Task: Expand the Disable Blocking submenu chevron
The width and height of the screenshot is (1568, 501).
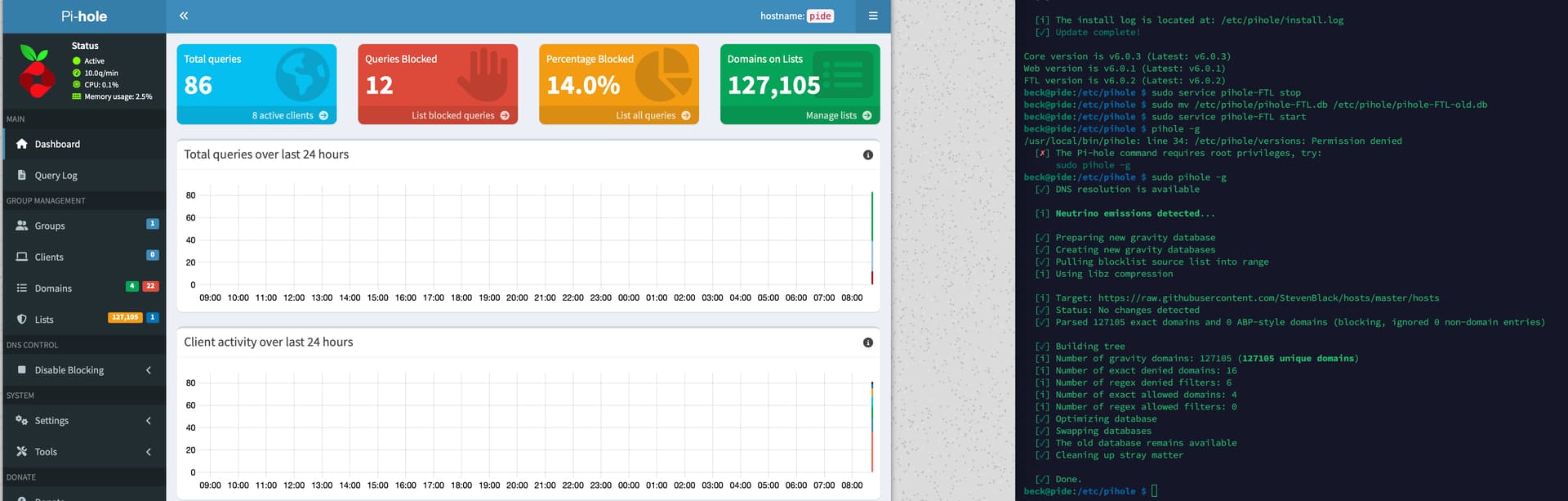Action: [149, 370]
